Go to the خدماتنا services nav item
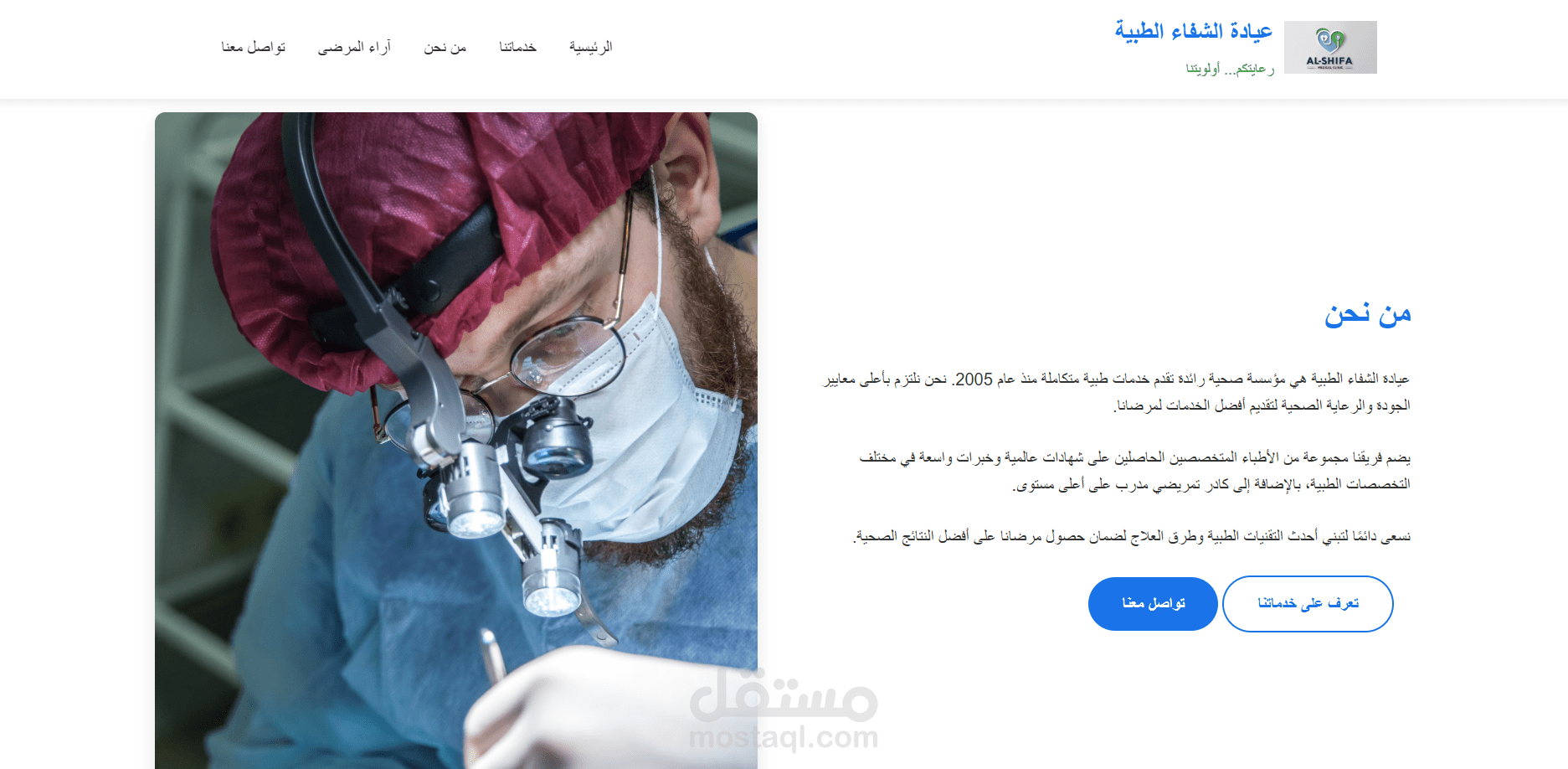1568x769 pixels. (x=517, y=47)
